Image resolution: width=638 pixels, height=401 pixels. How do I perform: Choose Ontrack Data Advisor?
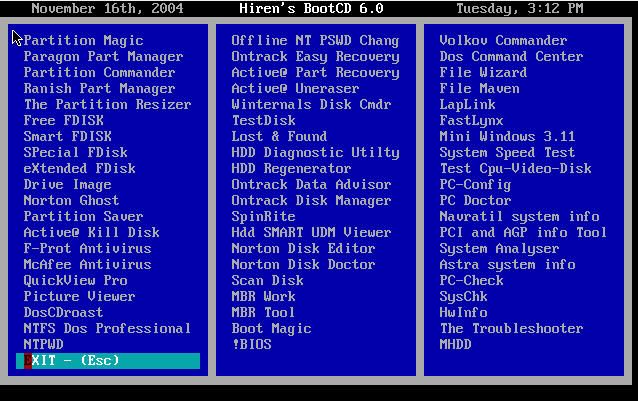click(311, 184)
